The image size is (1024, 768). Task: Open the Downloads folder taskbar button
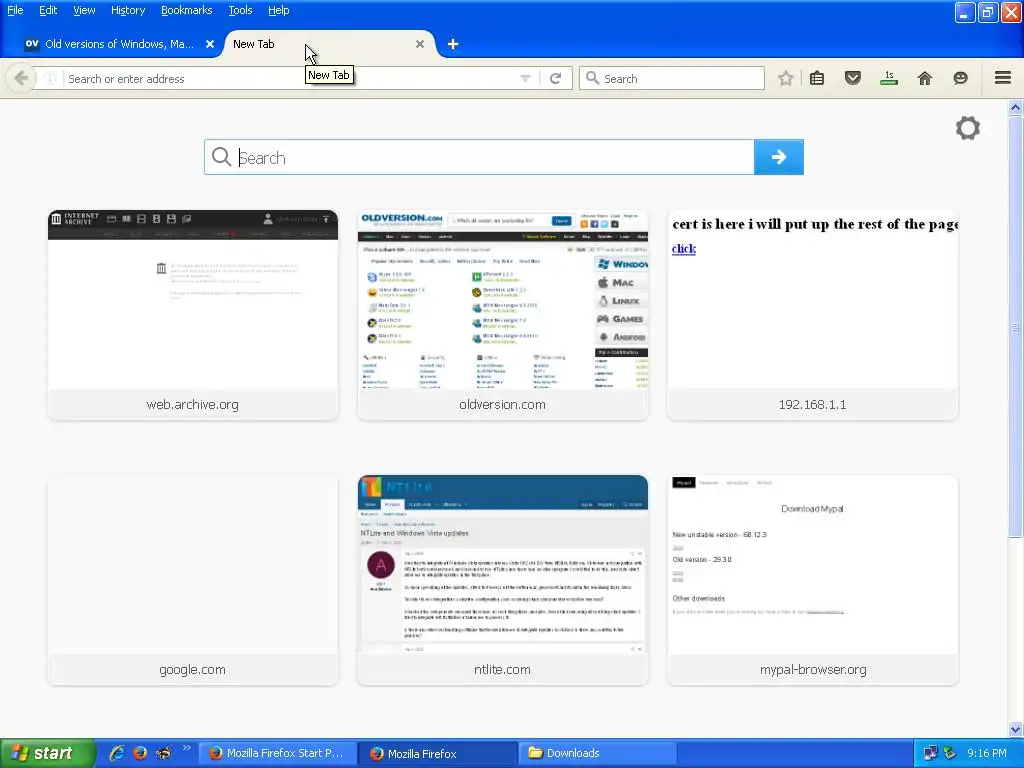point(598,753)
